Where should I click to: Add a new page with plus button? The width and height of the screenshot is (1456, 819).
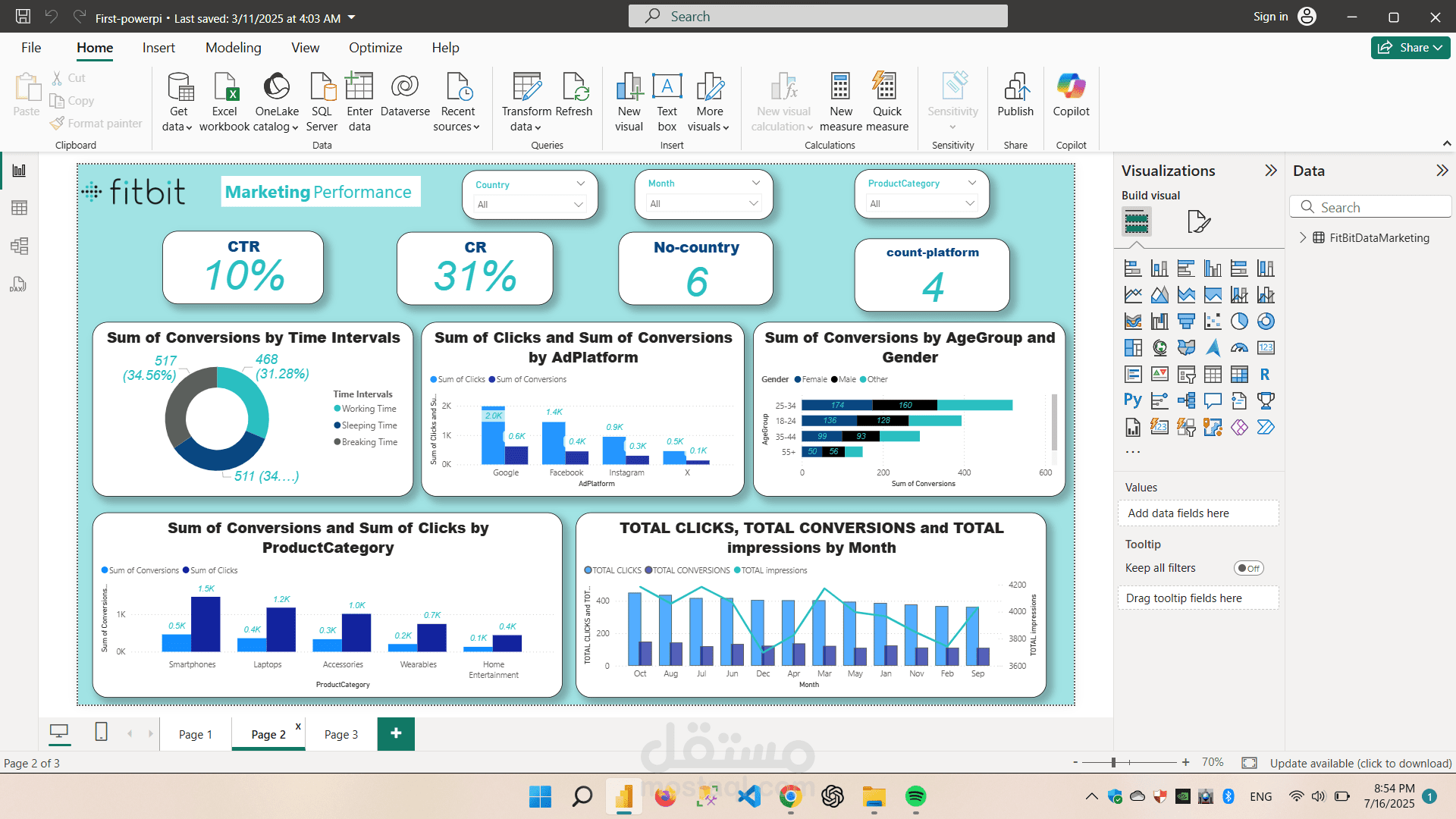[396, 733]
